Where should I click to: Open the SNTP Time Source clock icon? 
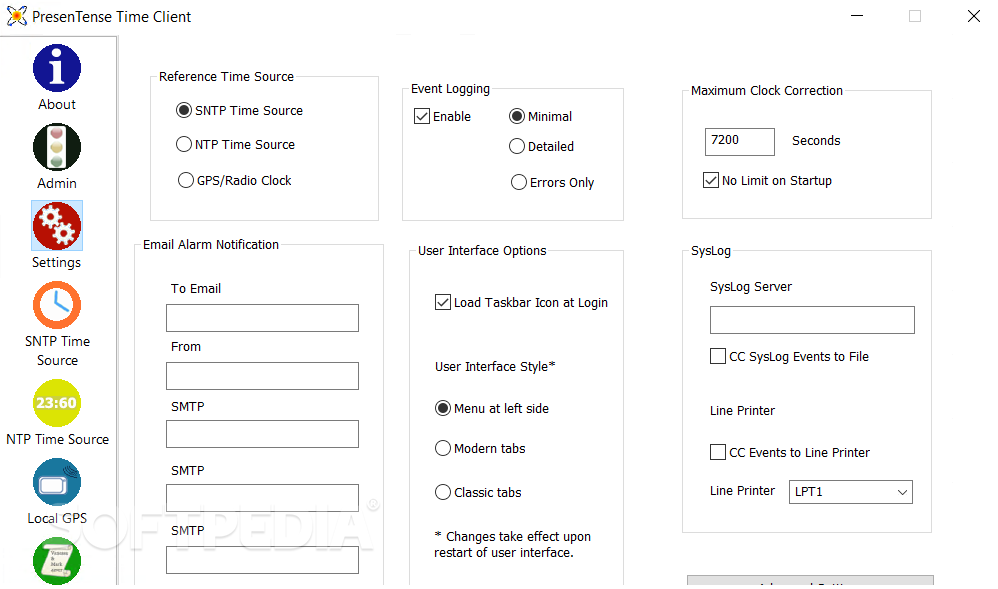click(x=57, y=305)
